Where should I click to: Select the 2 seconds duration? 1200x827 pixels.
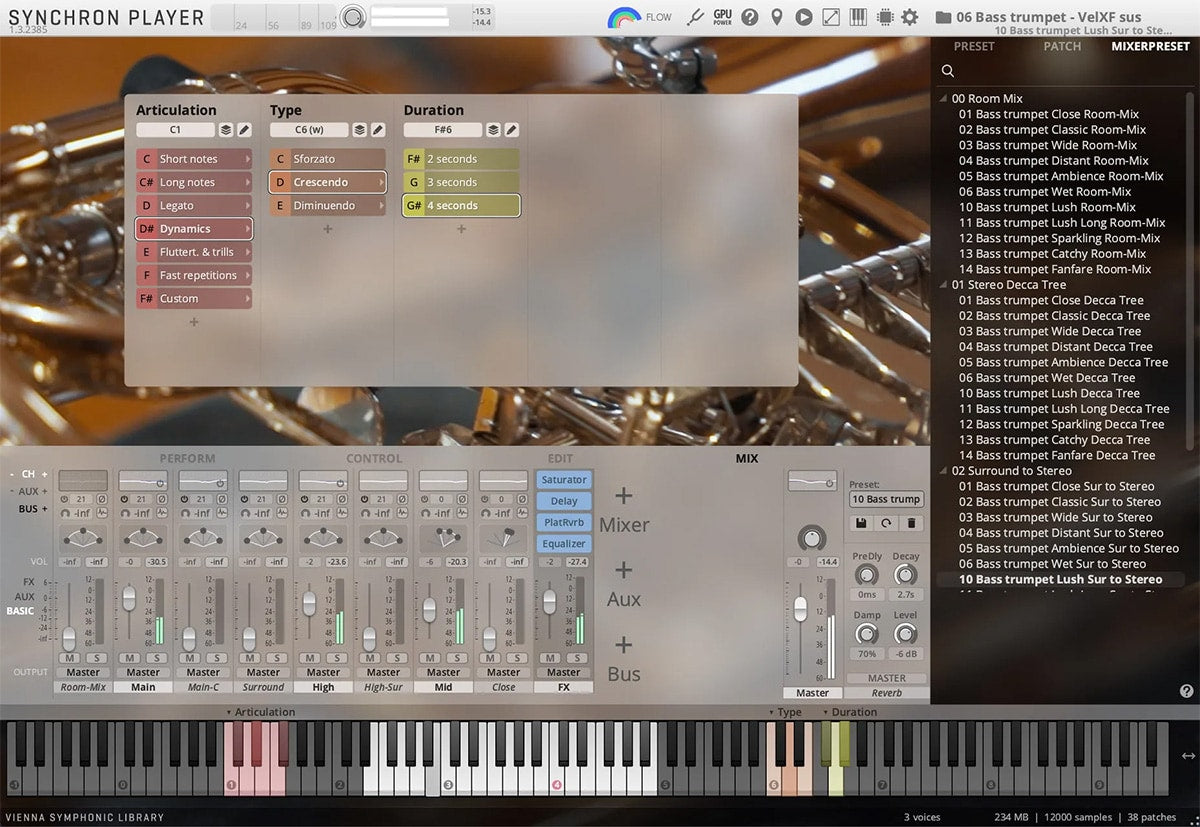(461, 159)
